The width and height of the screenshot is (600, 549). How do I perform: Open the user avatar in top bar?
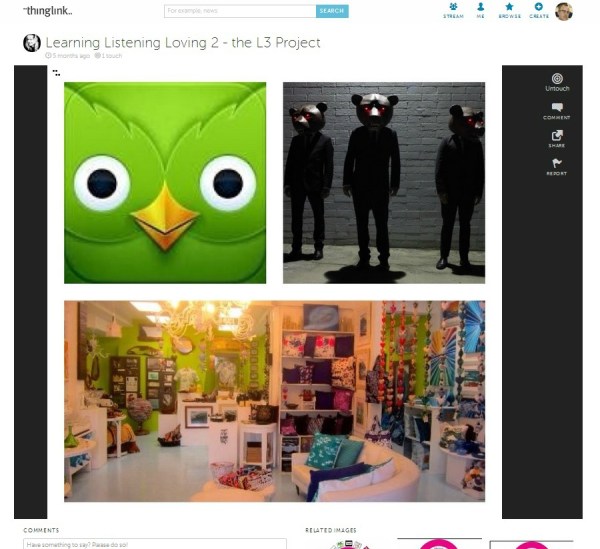coord(564,11)
